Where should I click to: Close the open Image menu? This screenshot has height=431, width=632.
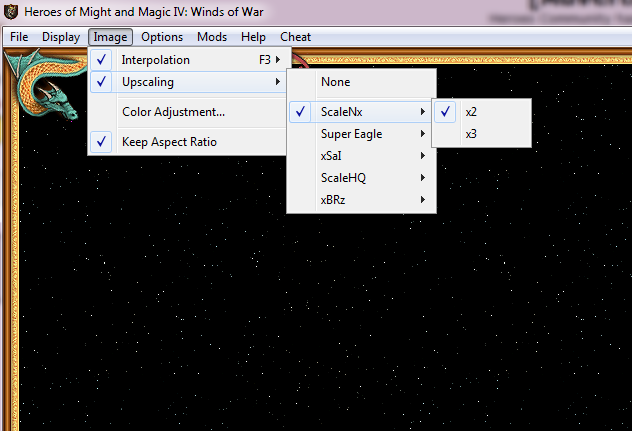pos(110,37)
